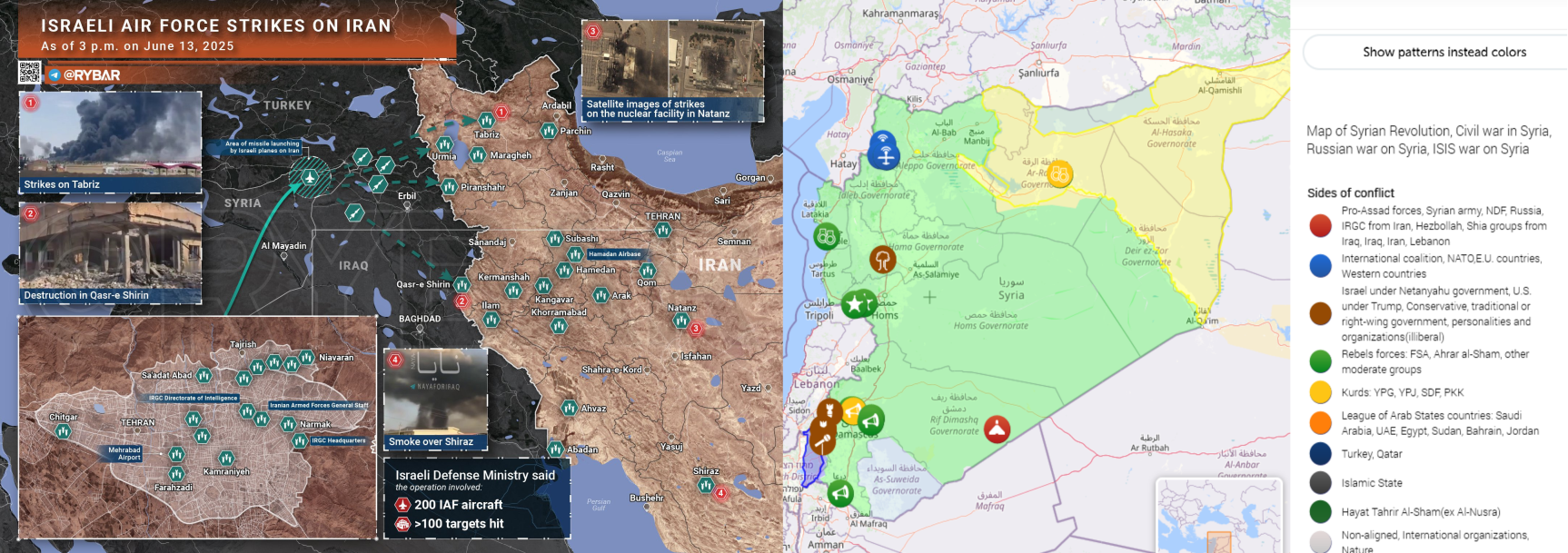Image resolution: width=1568 pixels, height=553 pixels.
Task: Click Kurds: YPG, YPJ, SDF, PKK legend text
Action: coord(1403,392)
